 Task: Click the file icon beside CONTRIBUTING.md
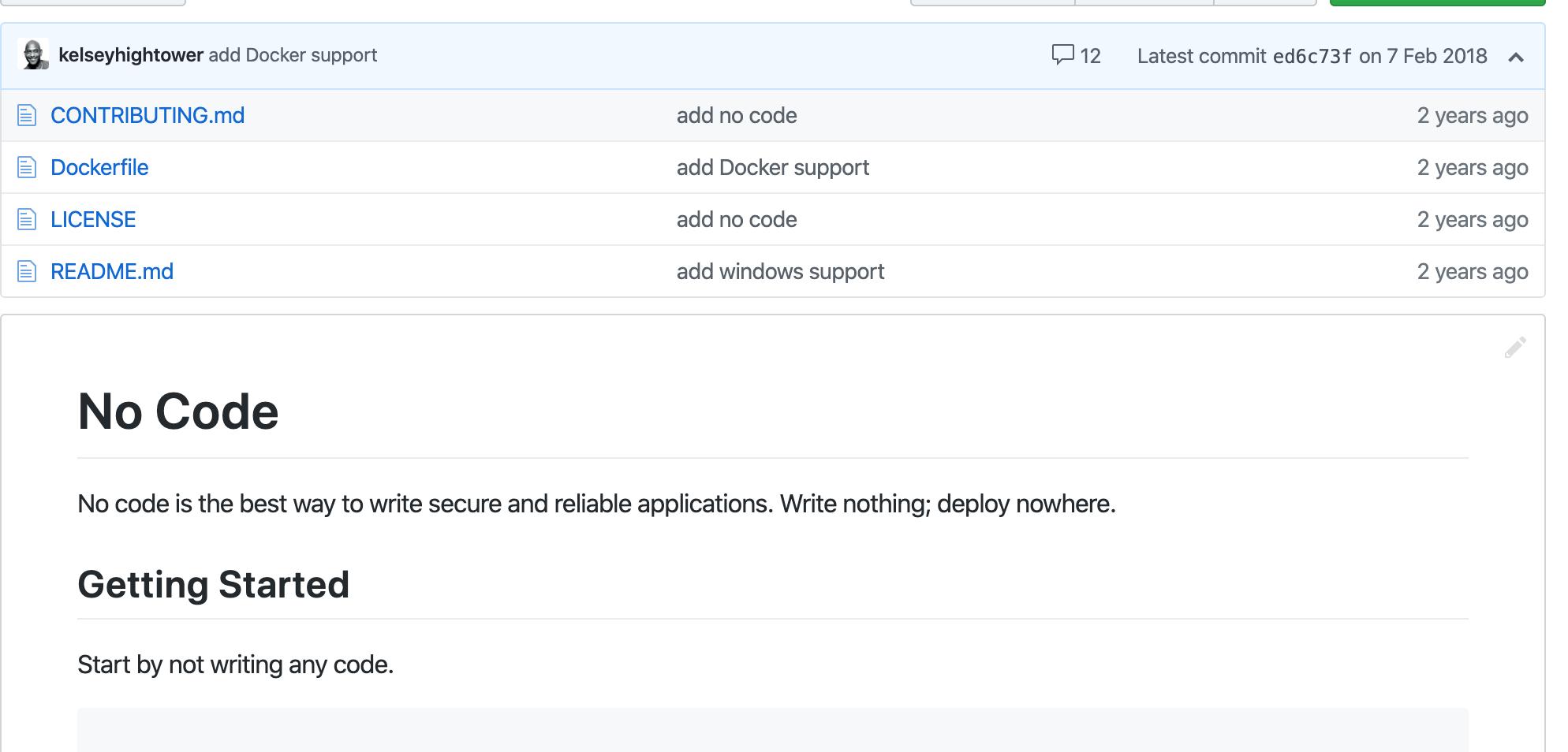point(27,116)
